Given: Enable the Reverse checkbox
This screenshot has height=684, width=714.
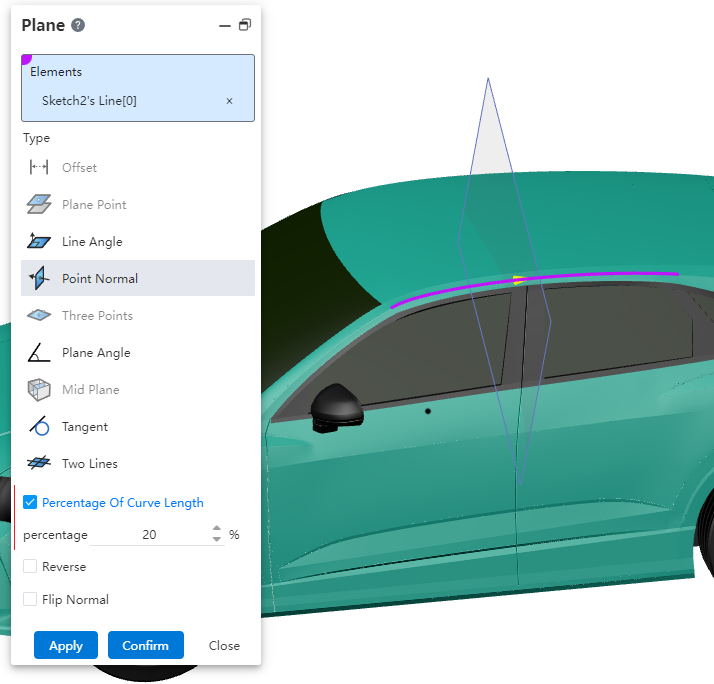Looking at the screenshot, I should tap(30, 566).
